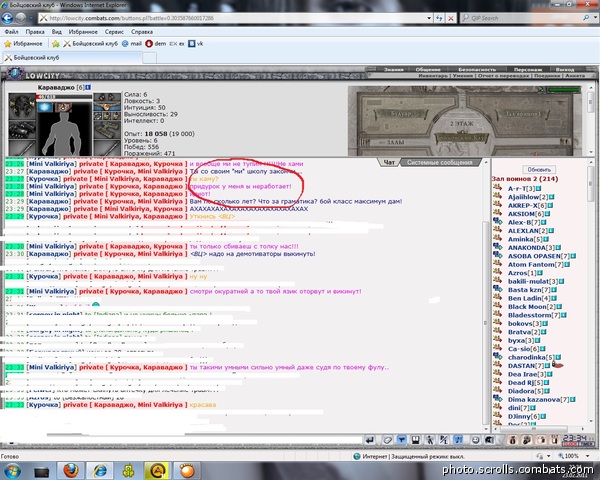Open the file explorer taskbar icon
This screenshot has width=600, height=480.
[x=41, y=472]
